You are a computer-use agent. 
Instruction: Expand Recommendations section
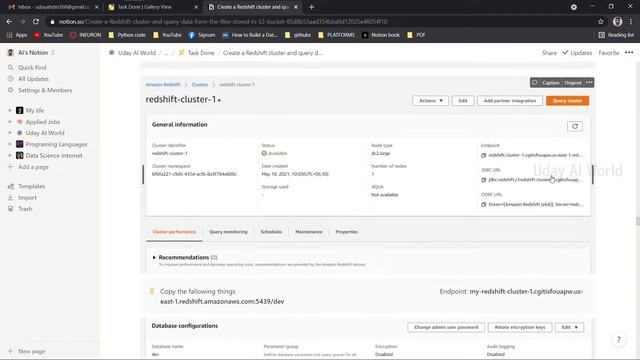click(154, 258)
